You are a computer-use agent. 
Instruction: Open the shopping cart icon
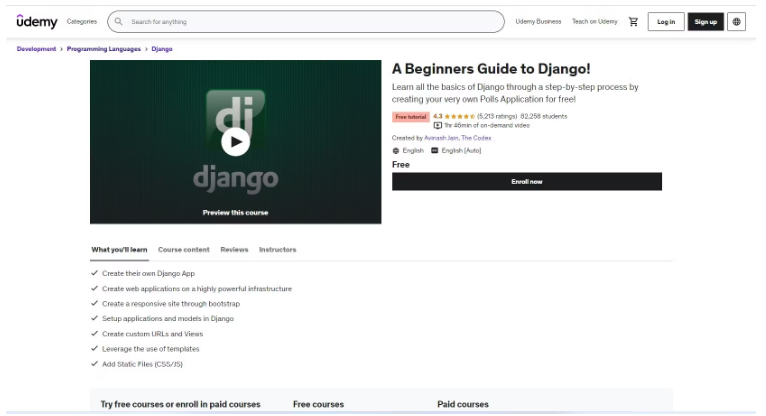[x=633, y=21]
